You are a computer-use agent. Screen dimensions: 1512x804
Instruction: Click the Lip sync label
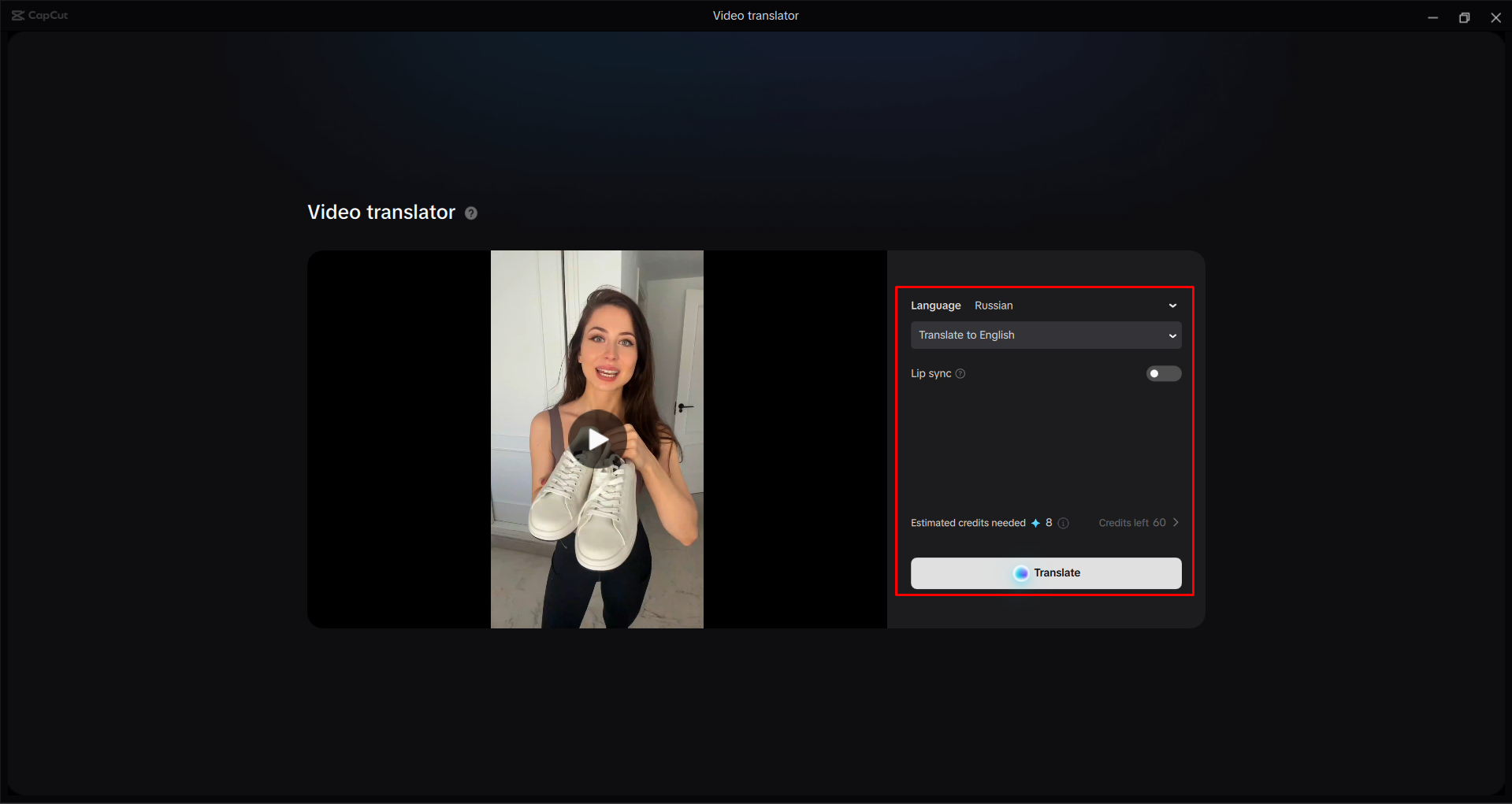tap(931, 373)
